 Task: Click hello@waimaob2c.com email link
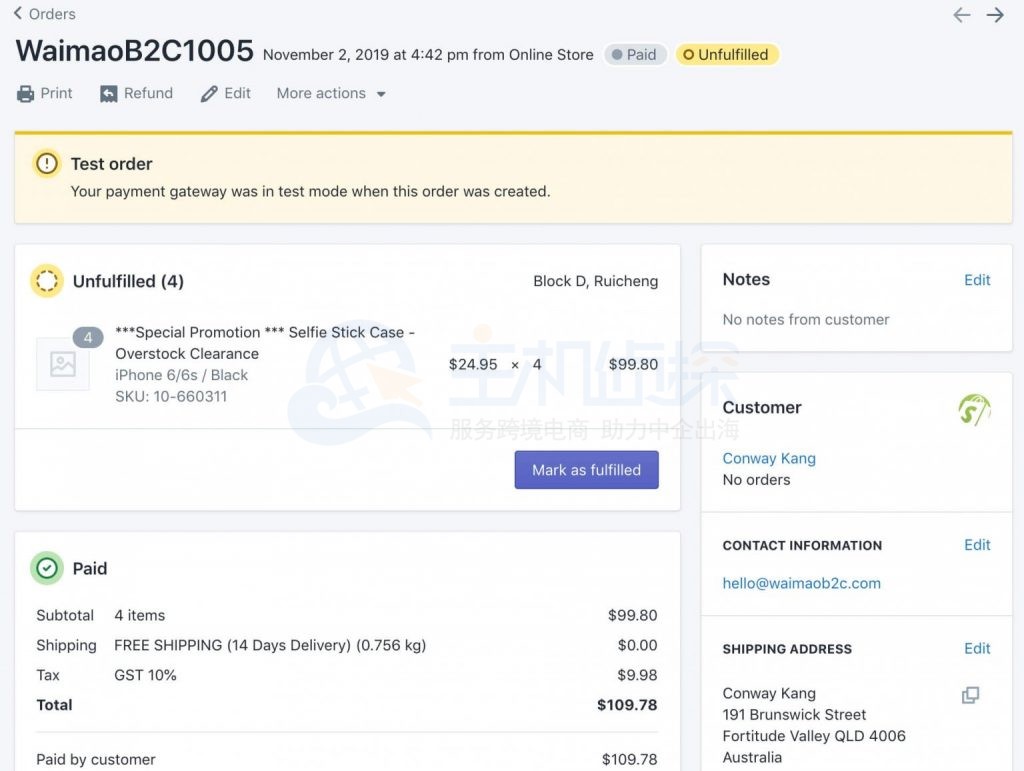click(801, 583)
